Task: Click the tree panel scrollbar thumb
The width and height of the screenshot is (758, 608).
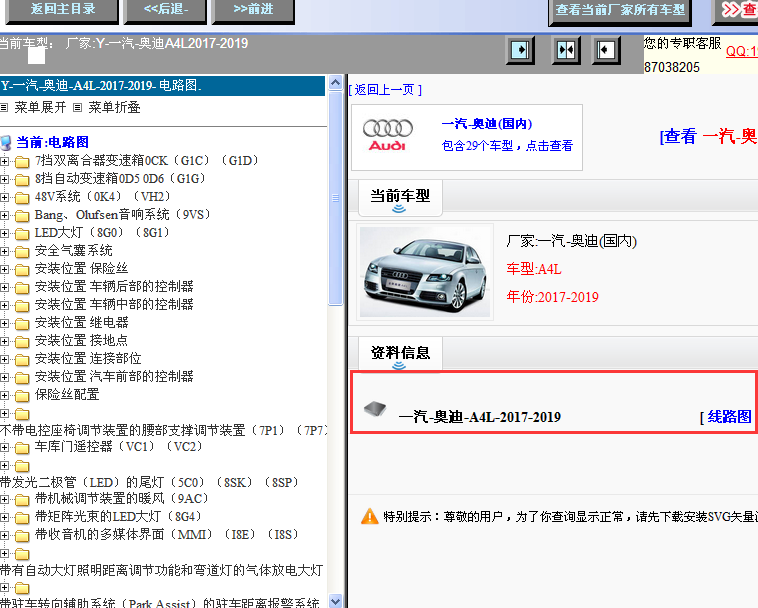Action: (335, 198)
